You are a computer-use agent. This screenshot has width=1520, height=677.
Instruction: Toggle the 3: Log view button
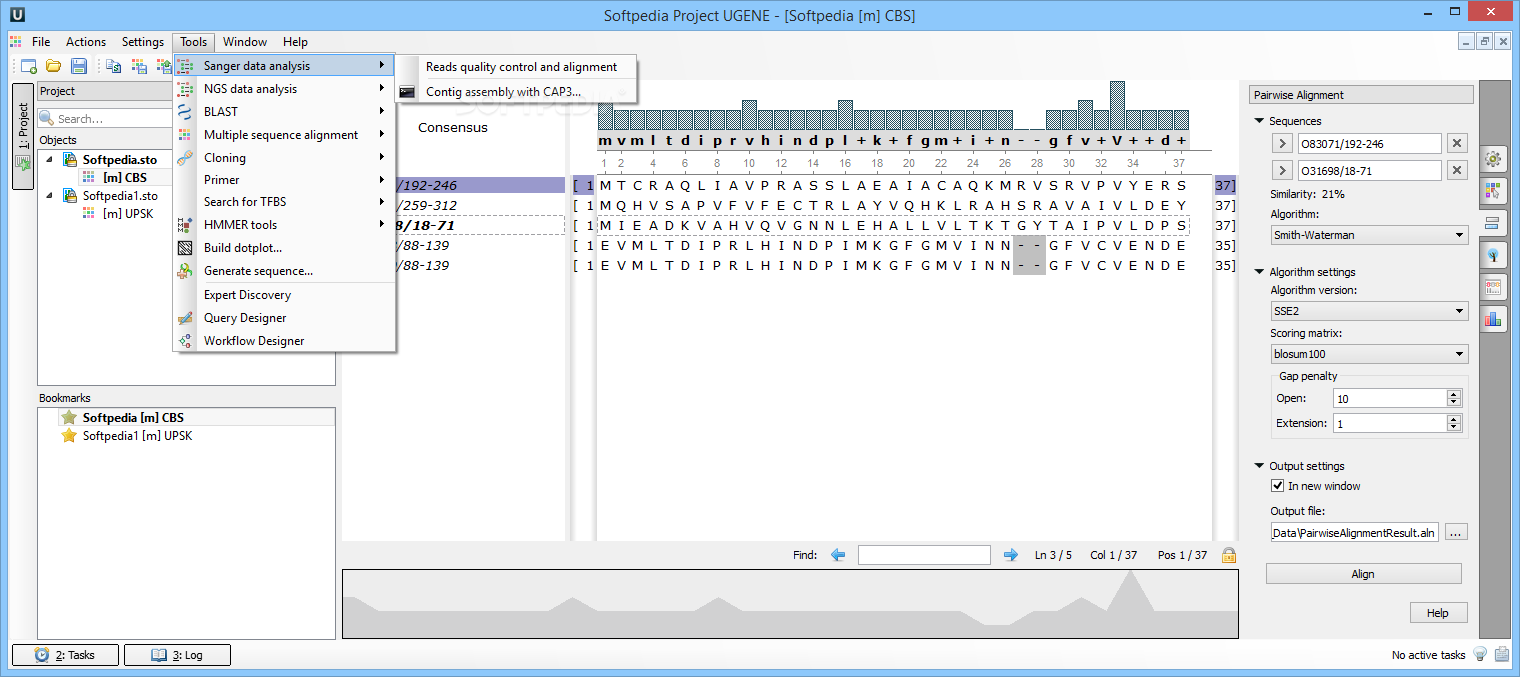point(177,655)
